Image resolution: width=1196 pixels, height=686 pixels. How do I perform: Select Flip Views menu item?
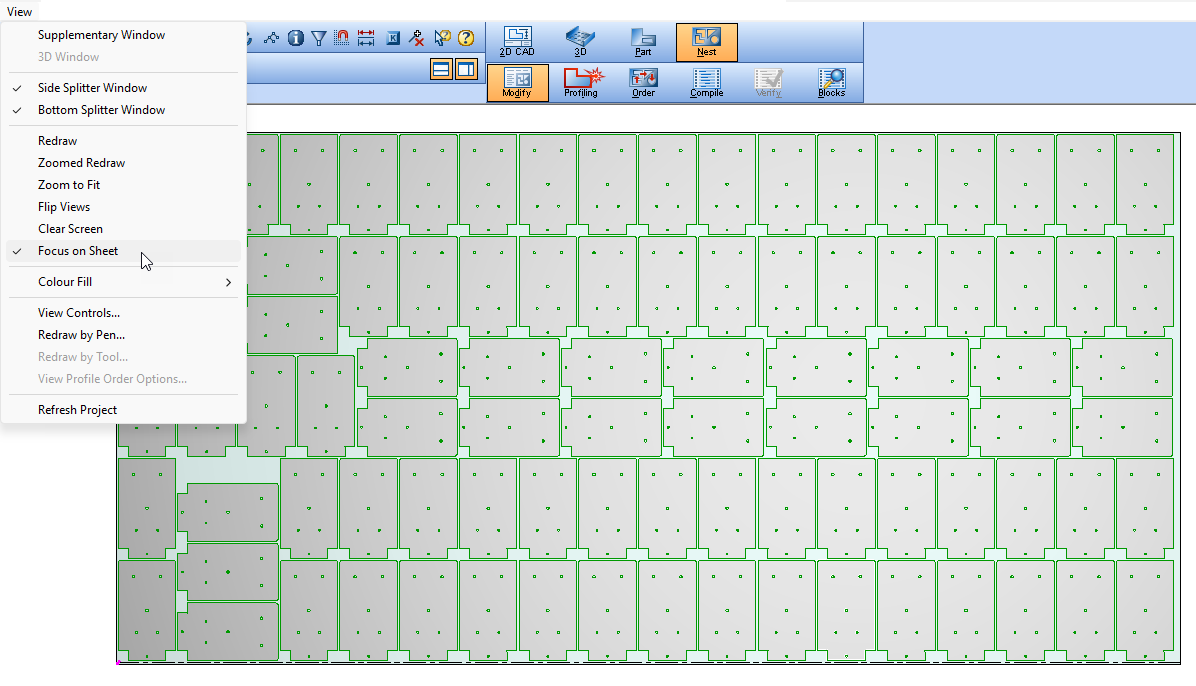(x=124, y=208)
